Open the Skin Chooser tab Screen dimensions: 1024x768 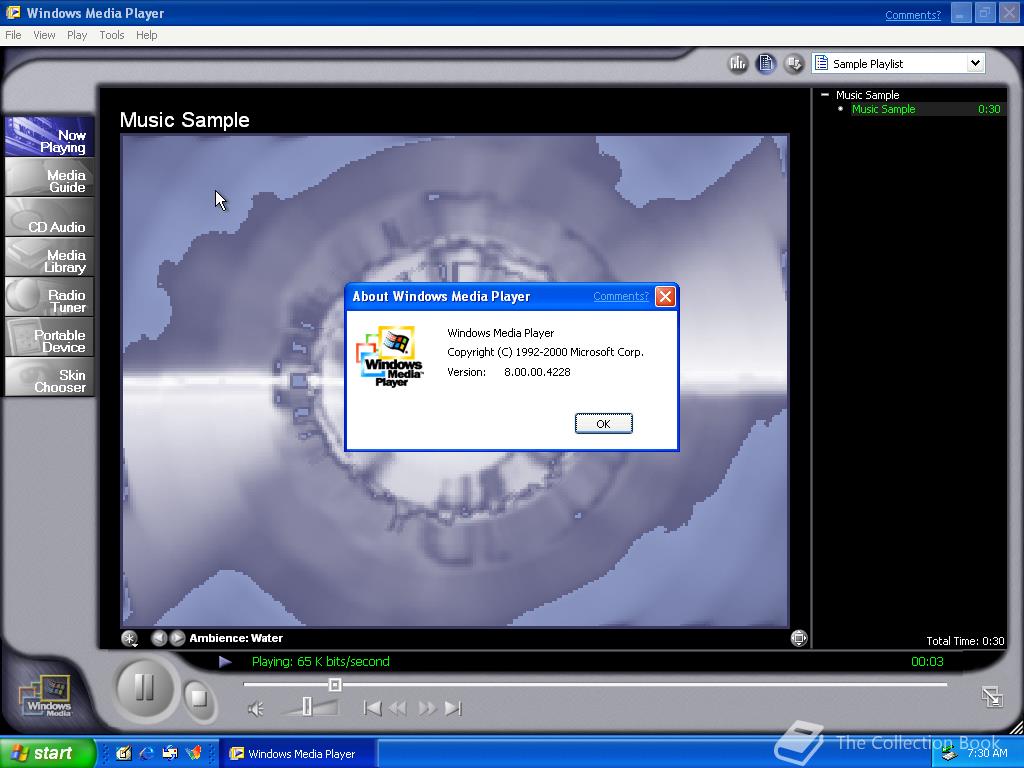click(50, 377)
